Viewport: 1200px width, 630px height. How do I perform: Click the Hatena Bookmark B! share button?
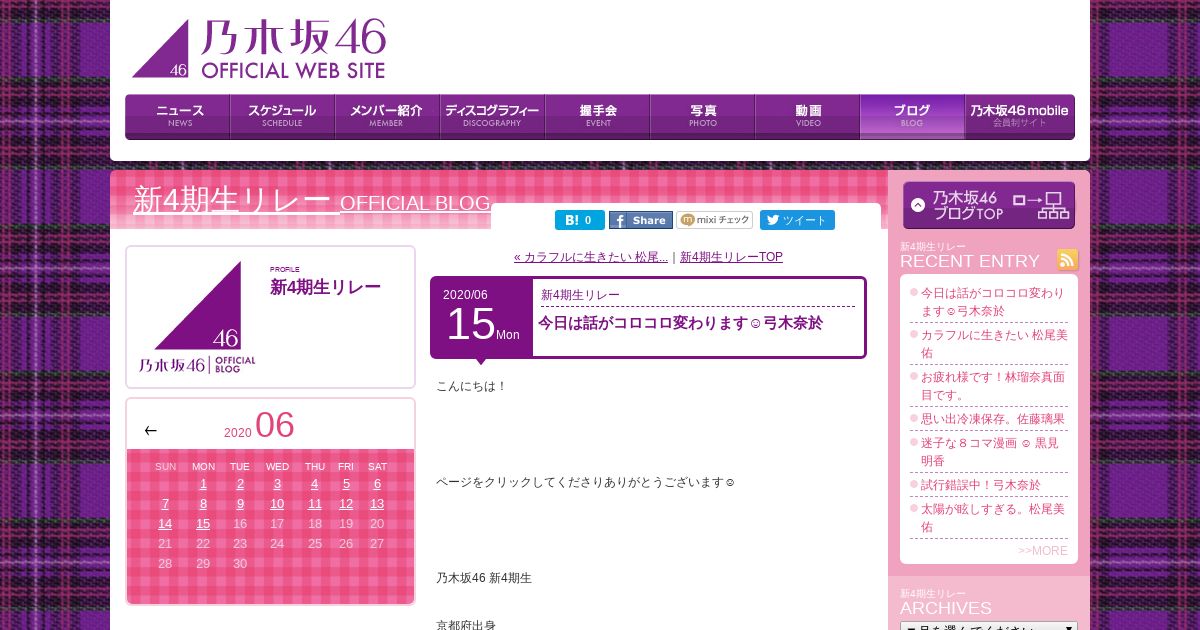[x=580, y=220]
